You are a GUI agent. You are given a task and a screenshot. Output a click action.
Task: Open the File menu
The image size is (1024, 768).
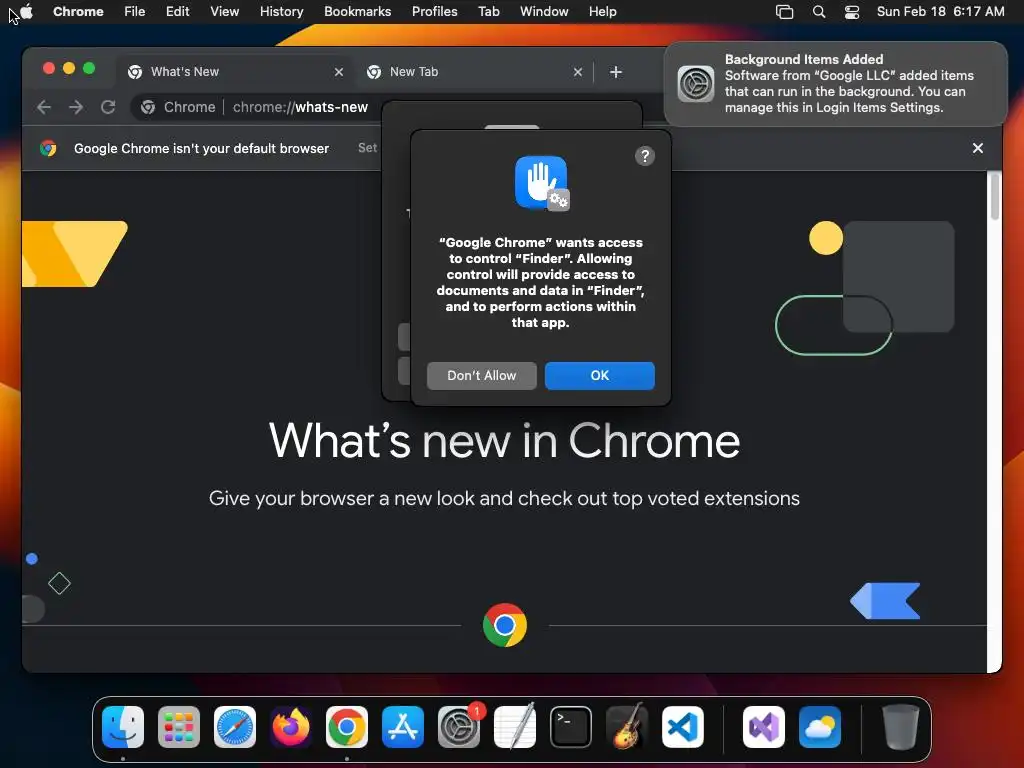[x=135, y=12]
